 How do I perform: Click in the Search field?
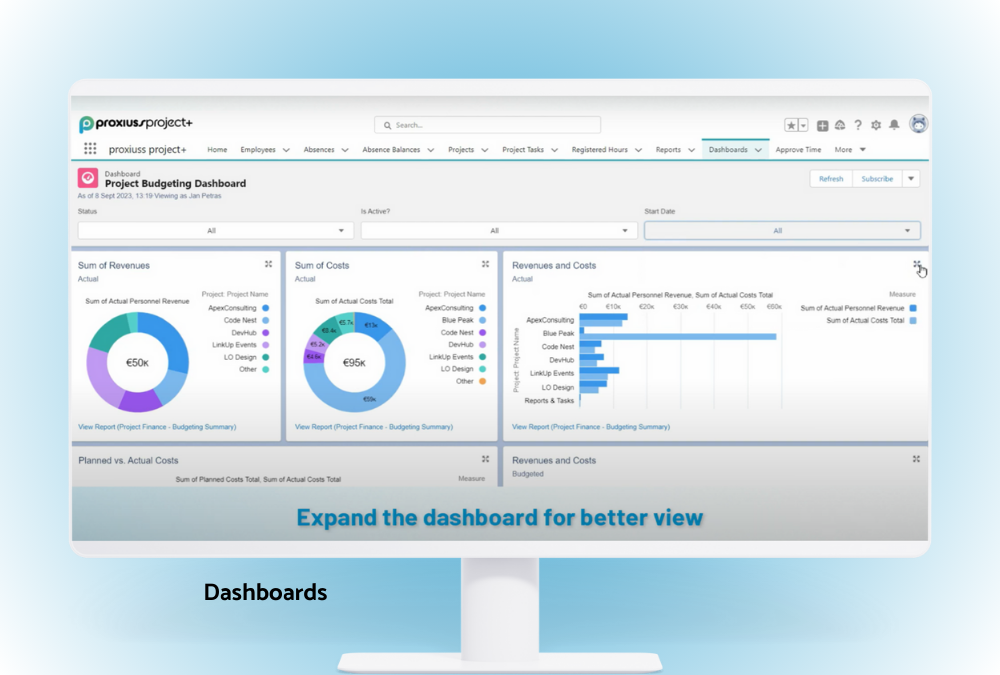(x=488, y=125)
